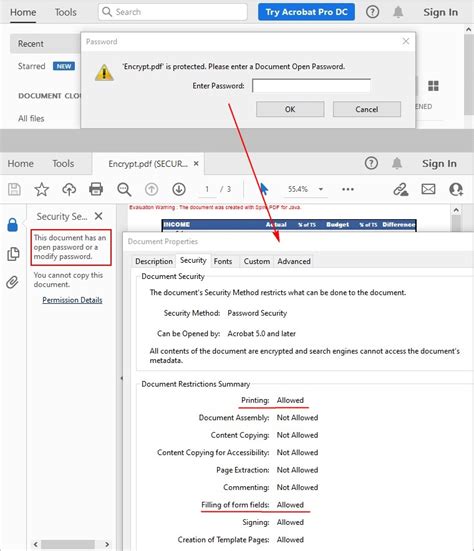
Task: Share a link using link cloud icon
Action: (x=401, y=189)
